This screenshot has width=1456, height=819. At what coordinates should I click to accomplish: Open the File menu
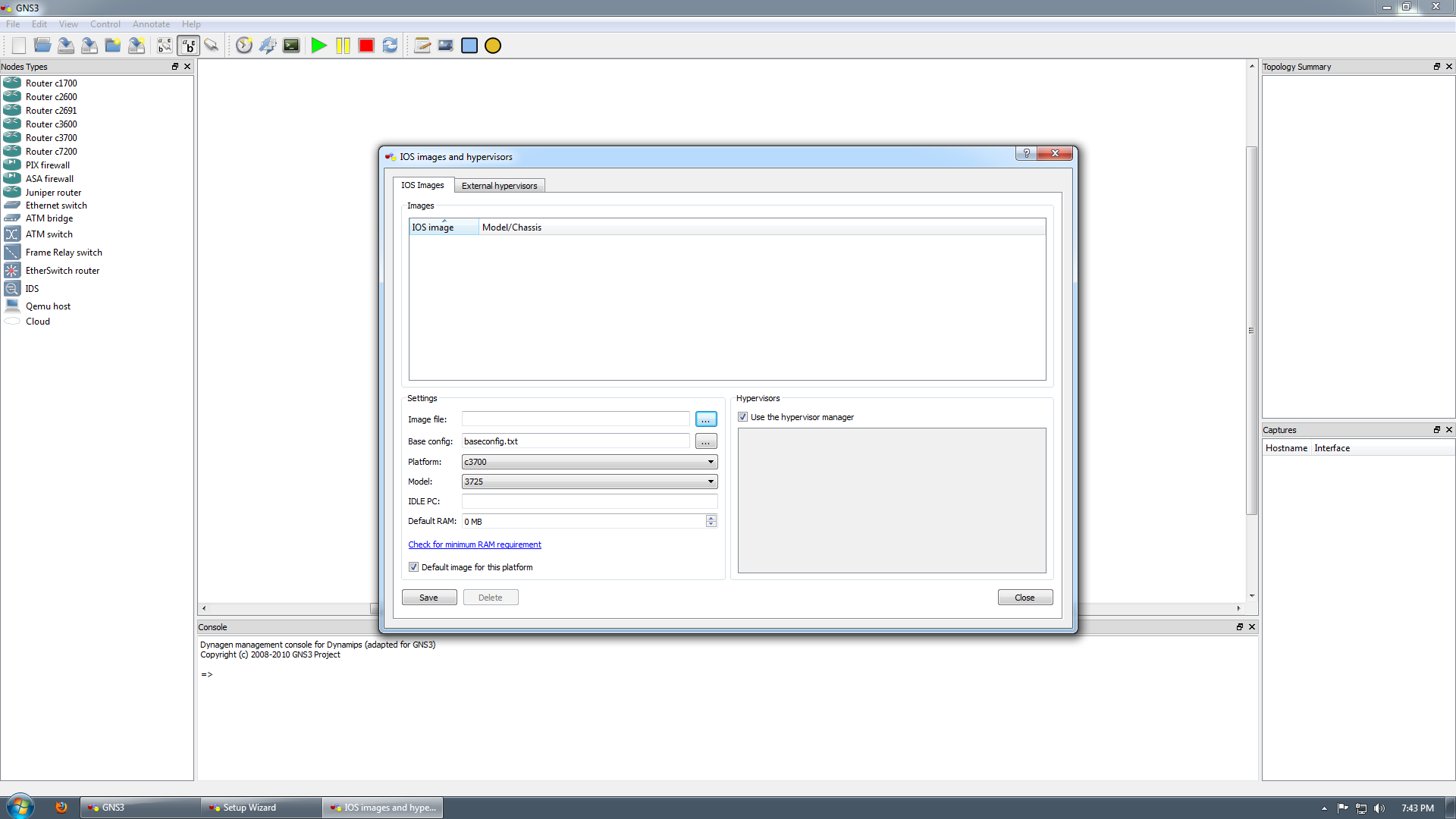pos(14,24)
